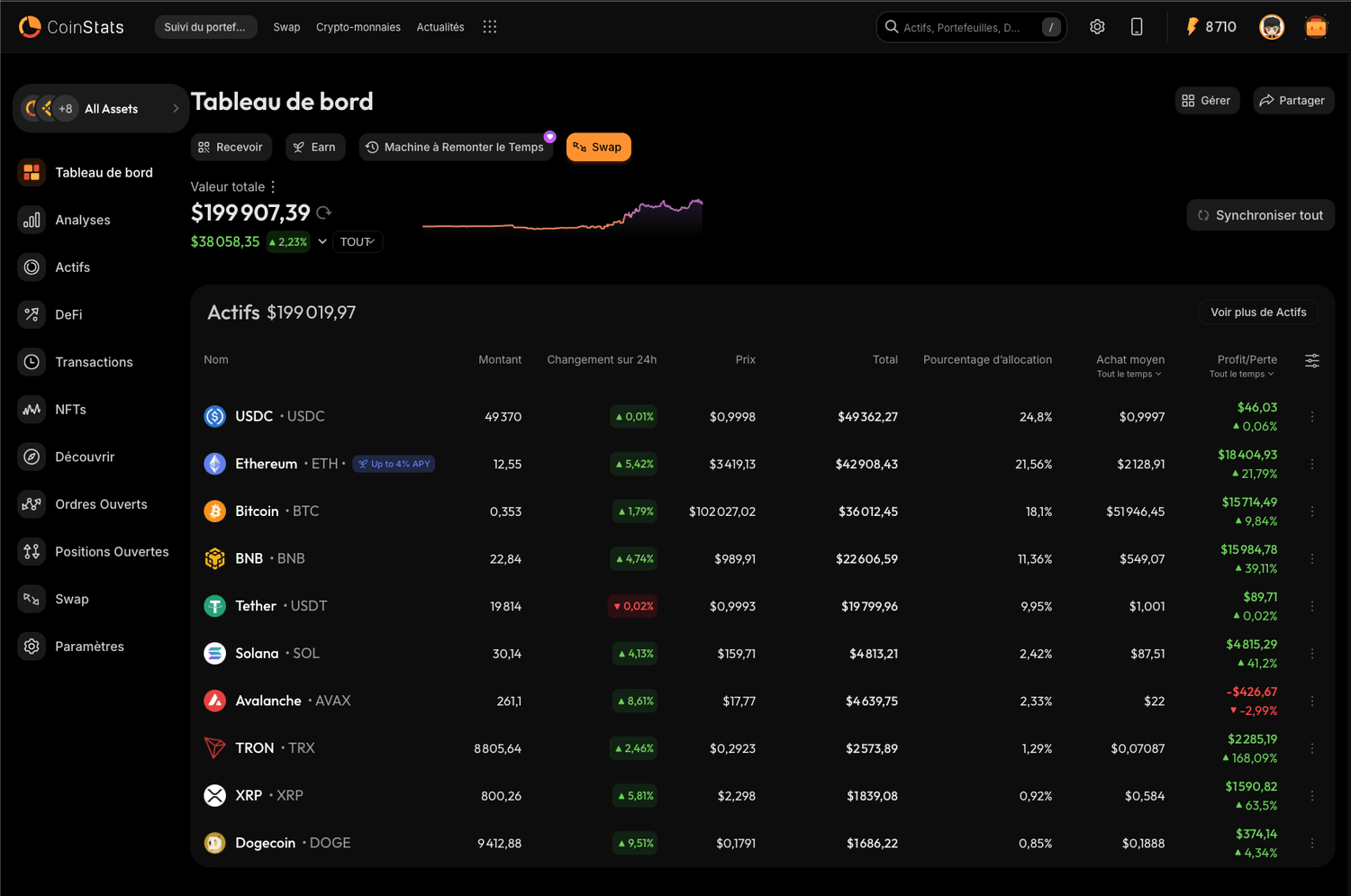The image size is (1351, 896).
Task: Open table column settings icon
Action: [1312, 360]
